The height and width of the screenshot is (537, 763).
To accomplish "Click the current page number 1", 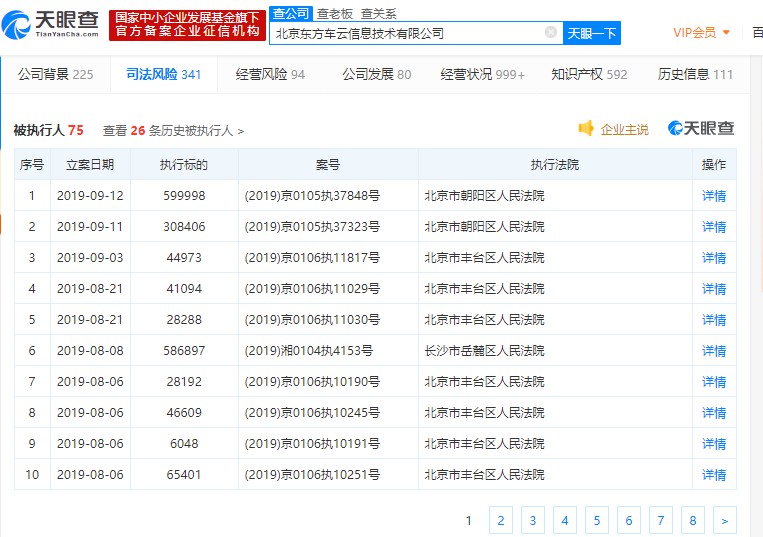I will (x=469, y=520).
